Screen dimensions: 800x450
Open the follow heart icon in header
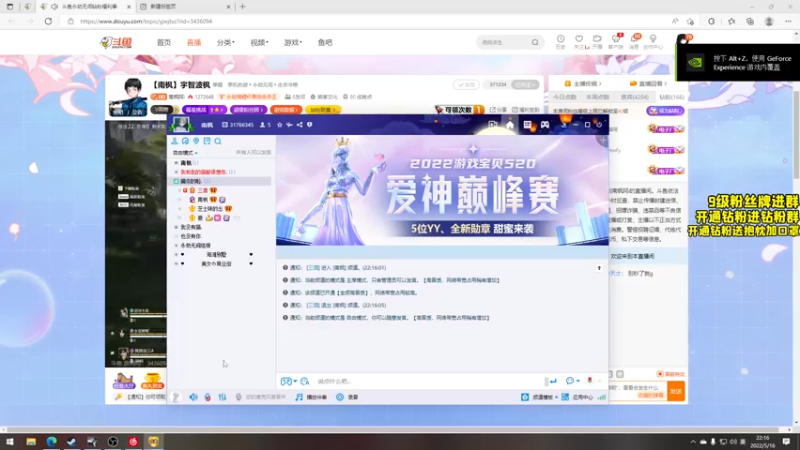pyautogui.click(x=579, y=41)
